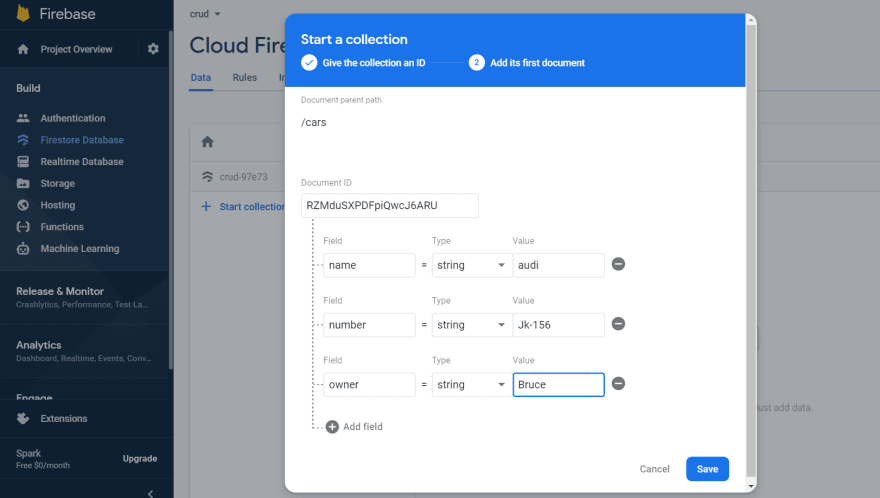Open Machine Learning in the sidebar
Viewport: 880px width, 498px height.
pos(80,249)
